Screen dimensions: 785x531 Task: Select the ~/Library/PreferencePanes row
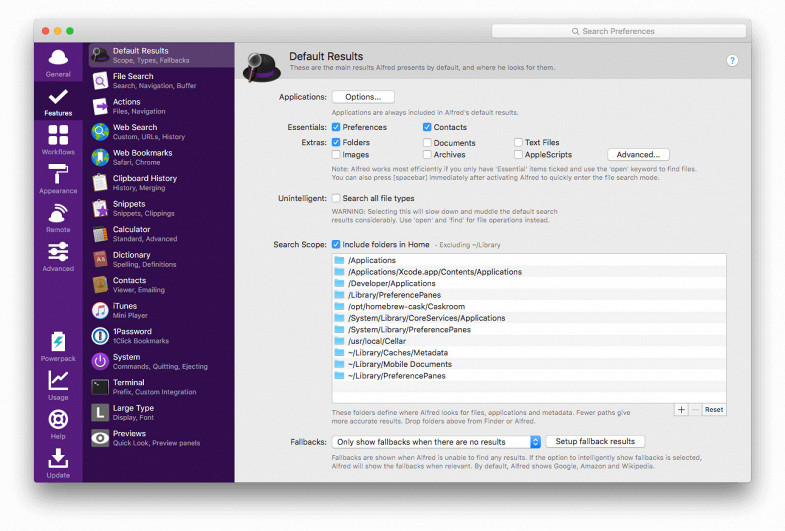[x=529, y=375]
